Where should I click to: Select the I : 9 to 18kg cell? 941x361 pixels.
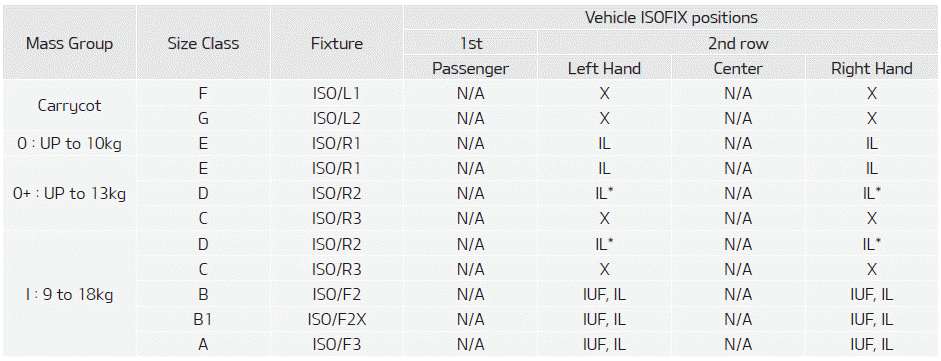(x=69, y=294)
